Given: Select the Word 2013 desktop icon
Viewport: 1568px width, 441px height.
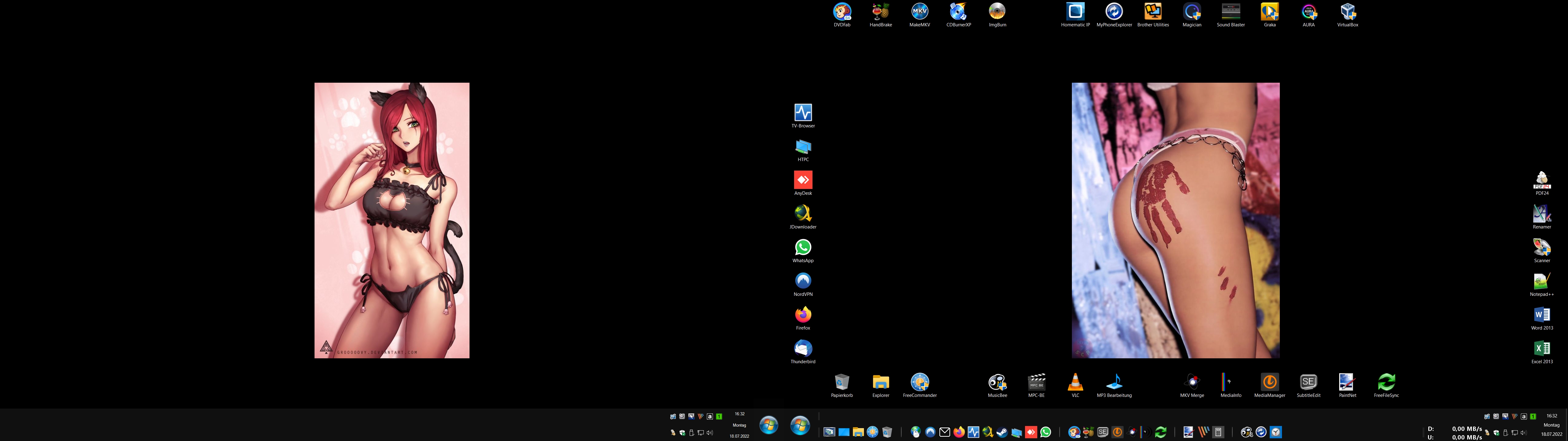Looking at the screenshot, I should tap(1542, 318).
